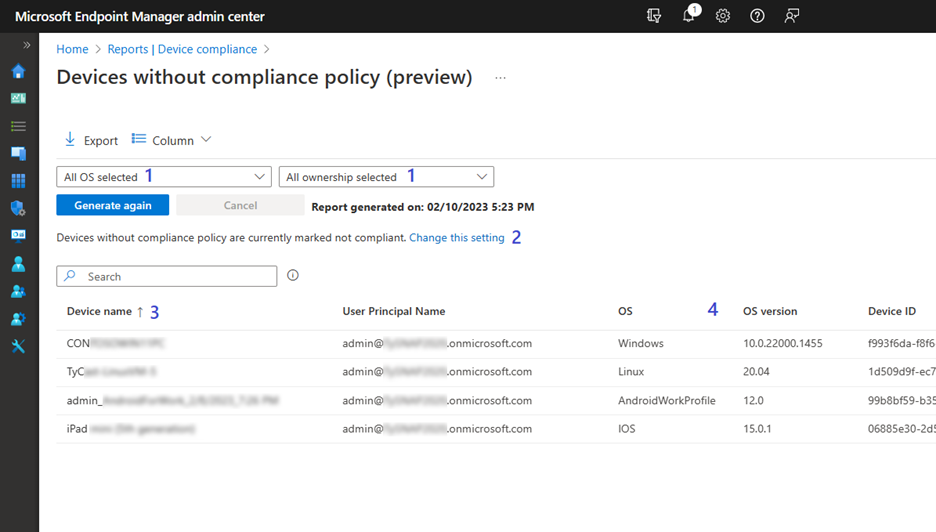Expand the left navigation sidebar

point(26,45)
